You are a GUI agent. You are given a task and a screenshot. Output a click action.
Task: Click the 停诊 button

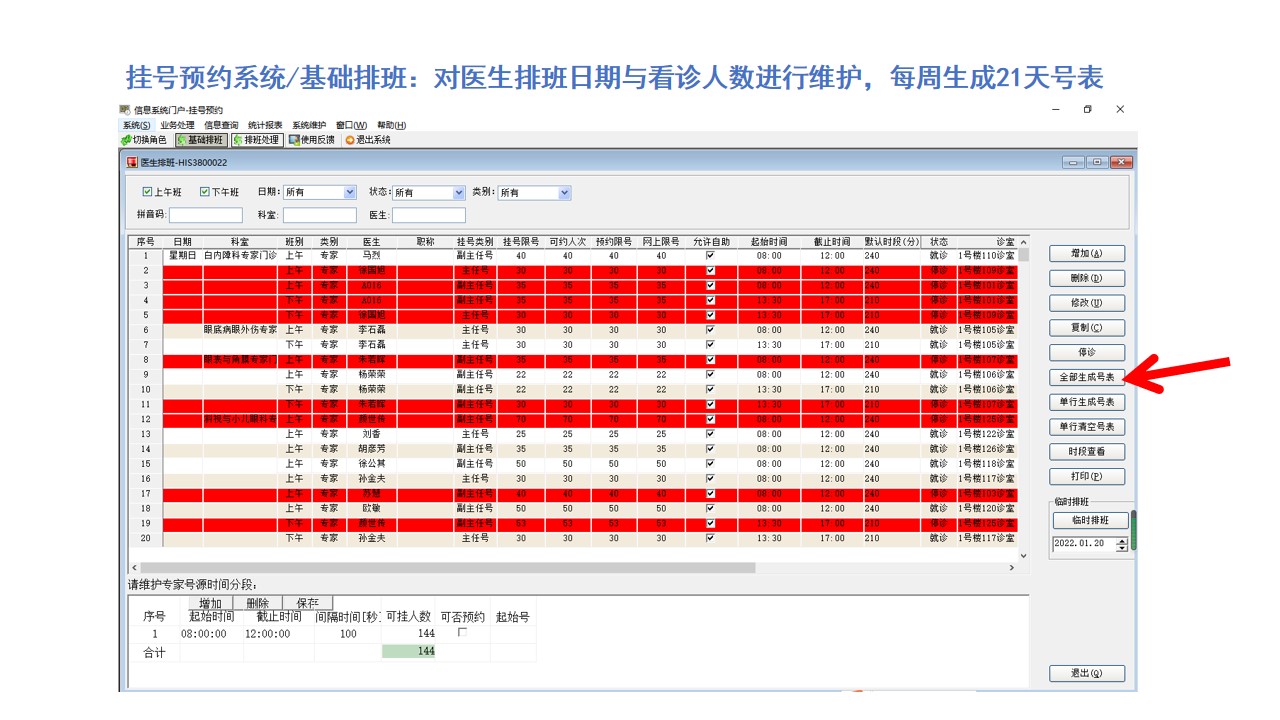tap(1087, 353)
